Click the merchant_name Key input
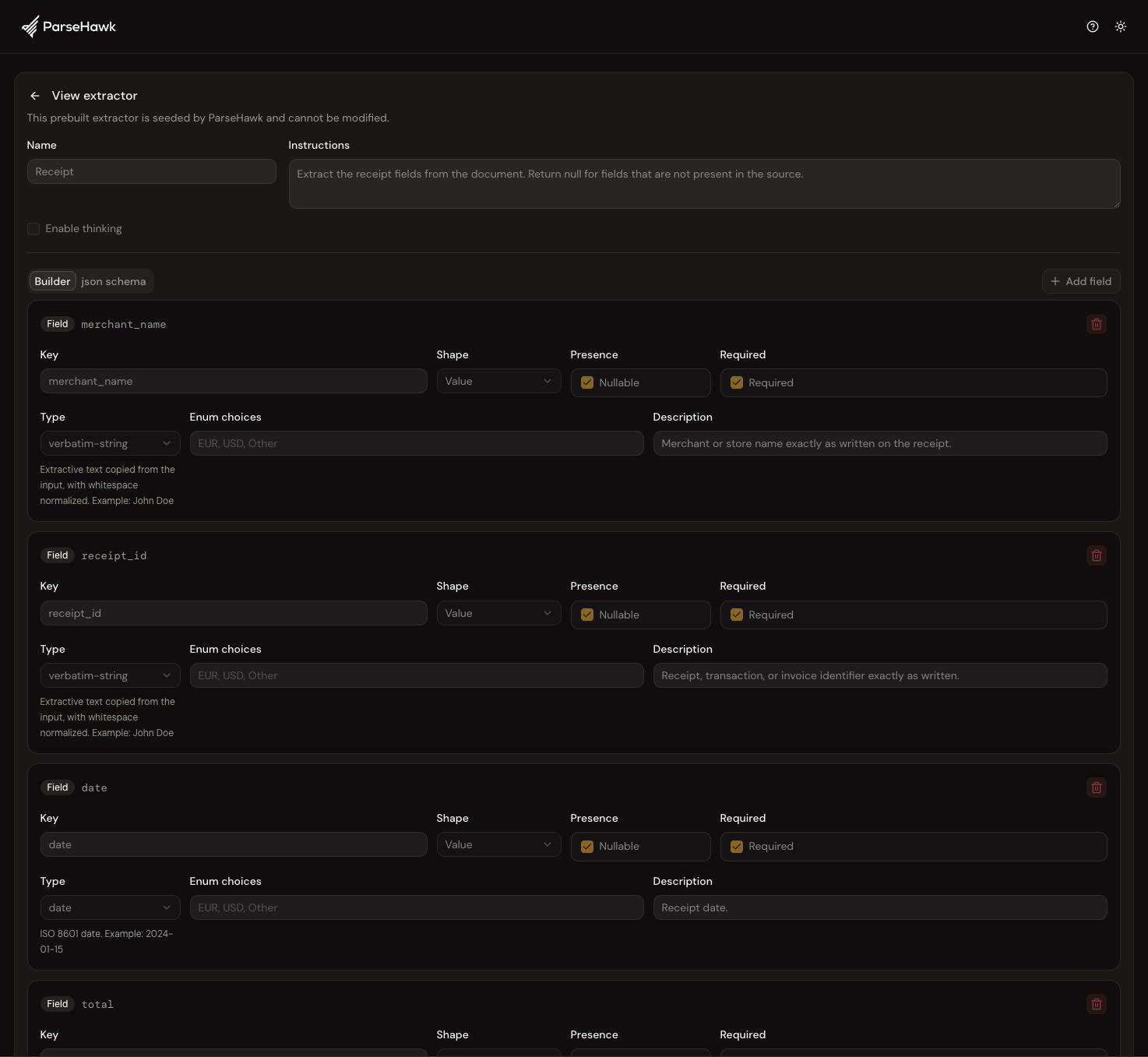1148x1057 pixels. 234,381
